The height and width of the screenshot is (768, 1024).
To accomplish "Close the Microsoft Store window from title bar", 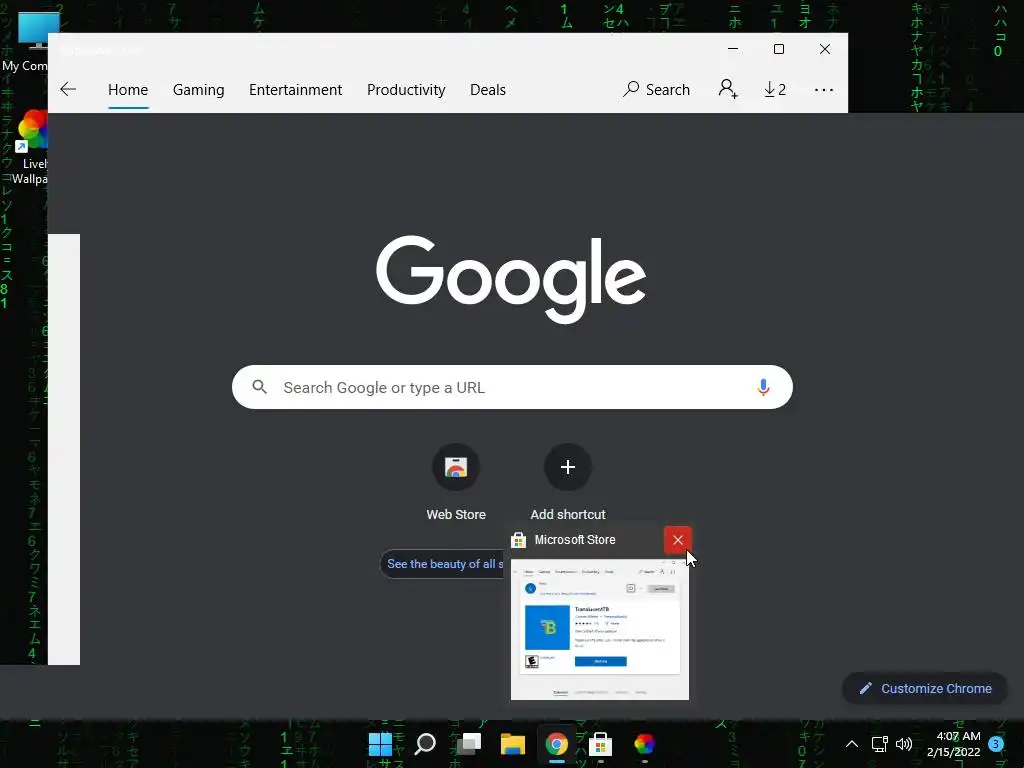I will pos(825,49).
